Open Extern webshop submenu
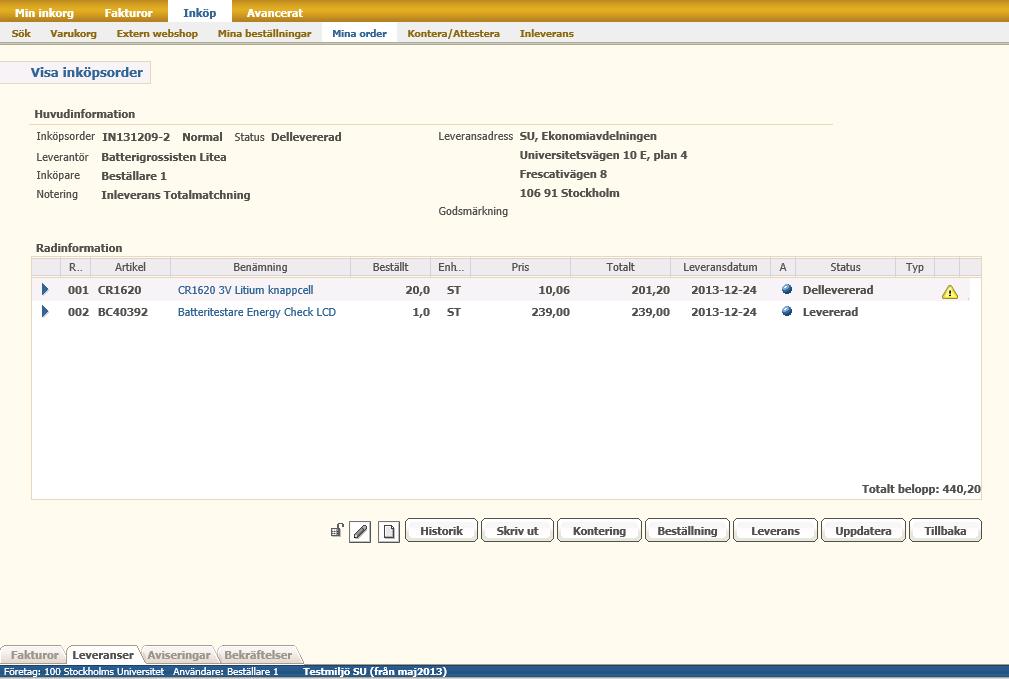 pyautogui.click(x=157, y=33)
